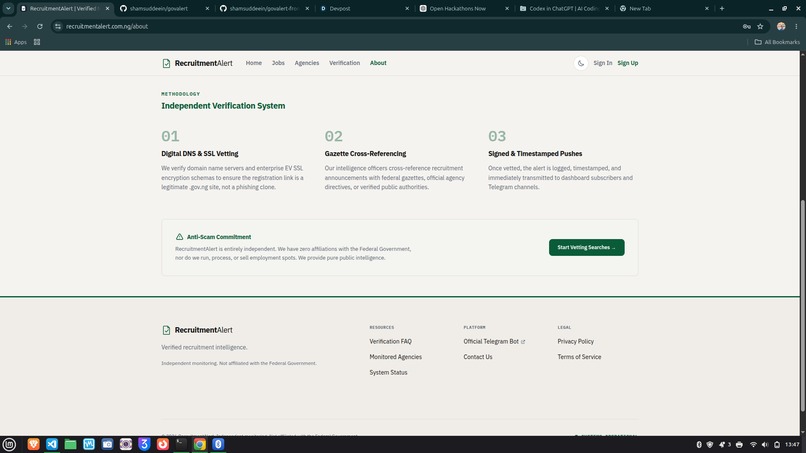Open the Privacy Policy link
The height and width of the screenshot is (453, 806).
tap(575, 341)
